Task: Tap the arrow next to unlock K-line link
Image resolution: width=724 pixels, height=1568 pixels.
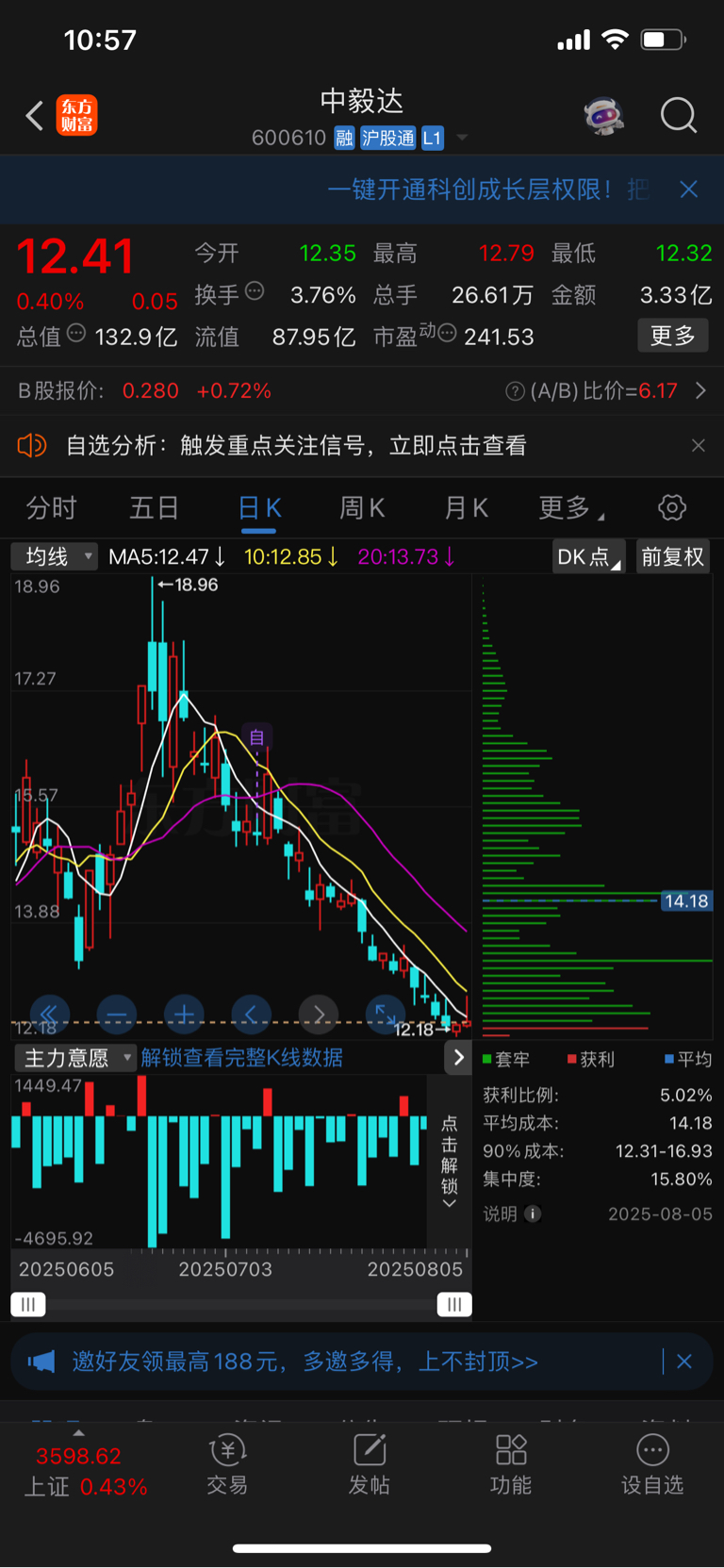Action: 458,1058
